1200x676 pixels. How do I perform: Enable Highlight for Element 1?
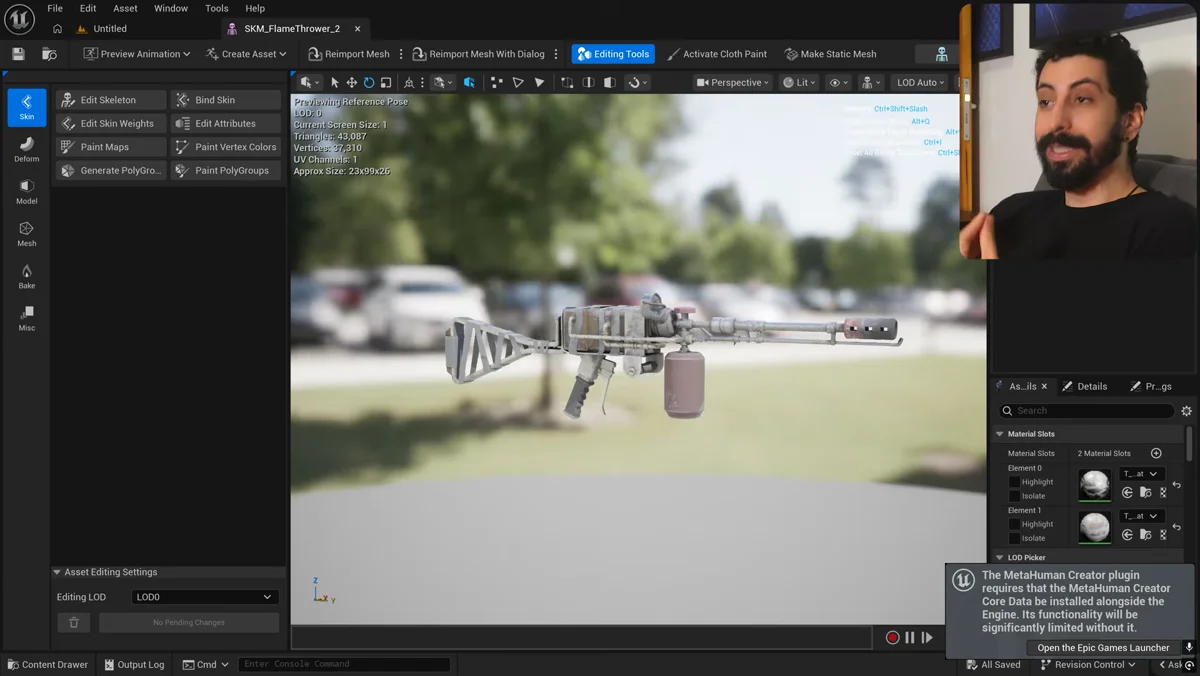[x=1014, y=524]
